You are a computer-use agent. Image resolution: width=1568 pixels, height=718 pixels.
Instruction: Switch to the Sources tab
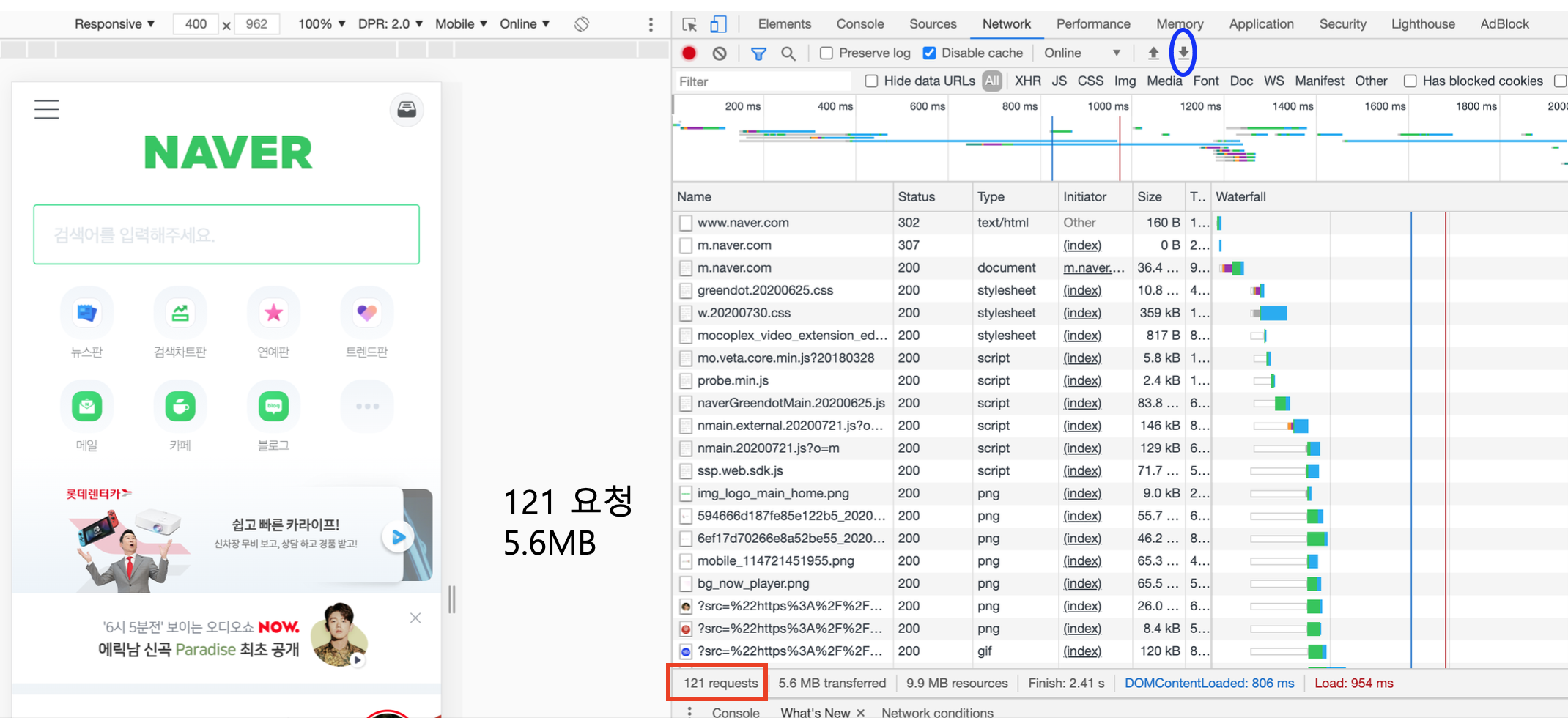[x=933, y=24]
